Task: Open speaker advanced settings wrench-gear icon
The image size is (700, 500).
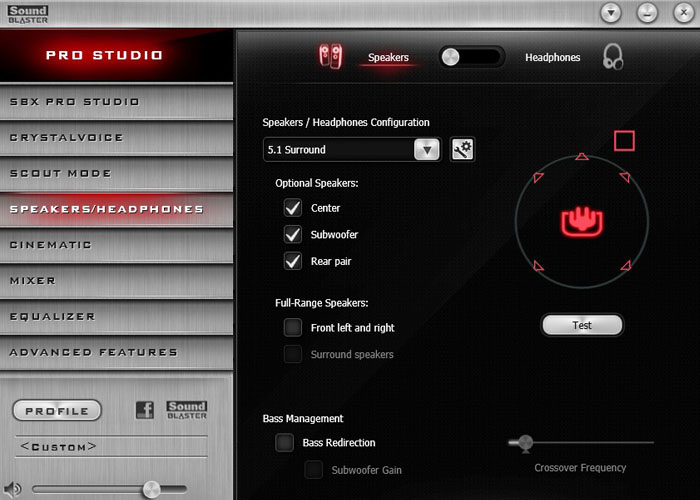Action: click(x=462, y=149)
